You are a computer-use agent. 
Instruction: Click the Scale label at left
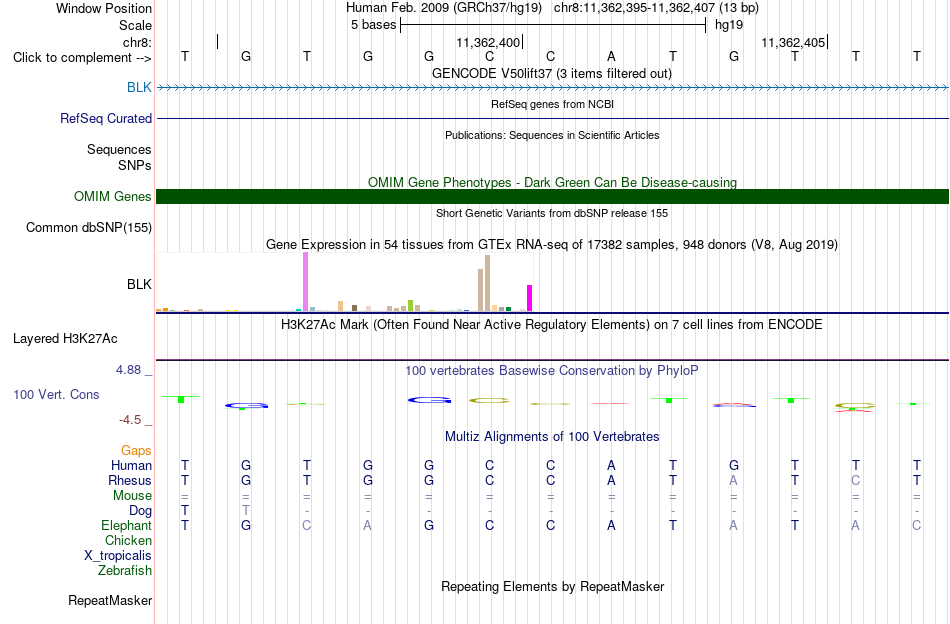136,25
